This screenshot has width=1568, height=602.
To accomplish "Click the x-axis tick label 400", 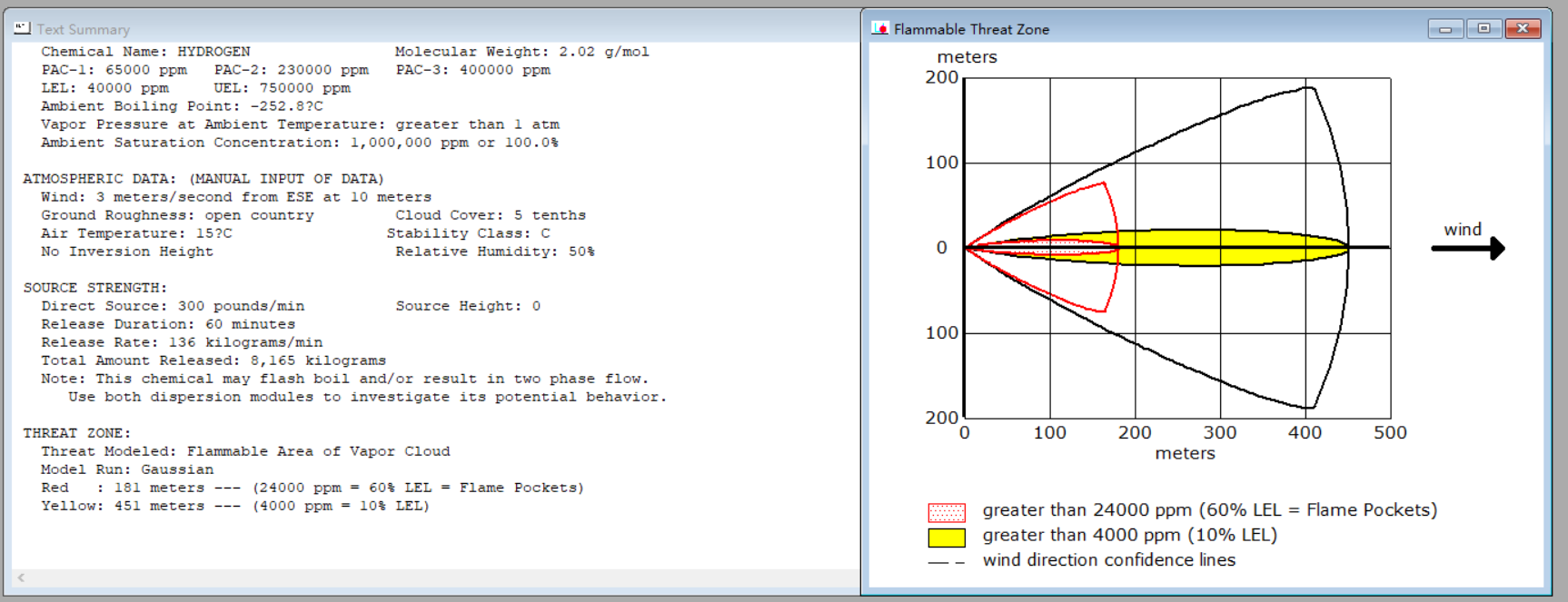I will tap(1305, 433).
